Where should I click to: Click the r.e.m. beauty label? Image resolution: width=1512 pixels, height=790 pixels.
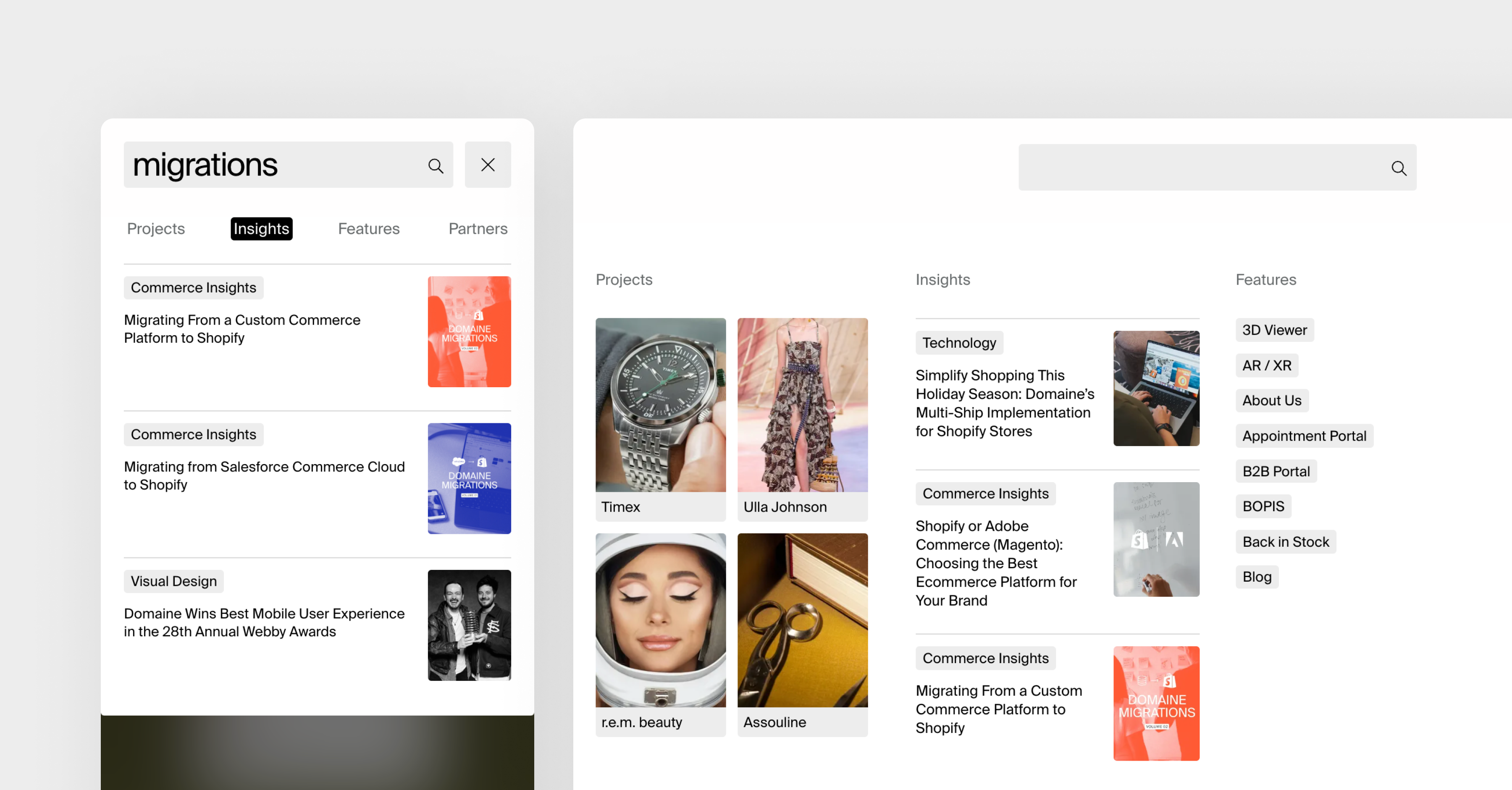[641, 722]
